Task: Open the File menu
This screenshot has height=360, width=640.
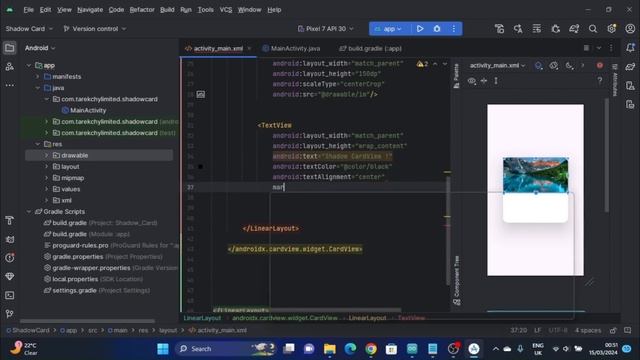Action: coord(28,10)
